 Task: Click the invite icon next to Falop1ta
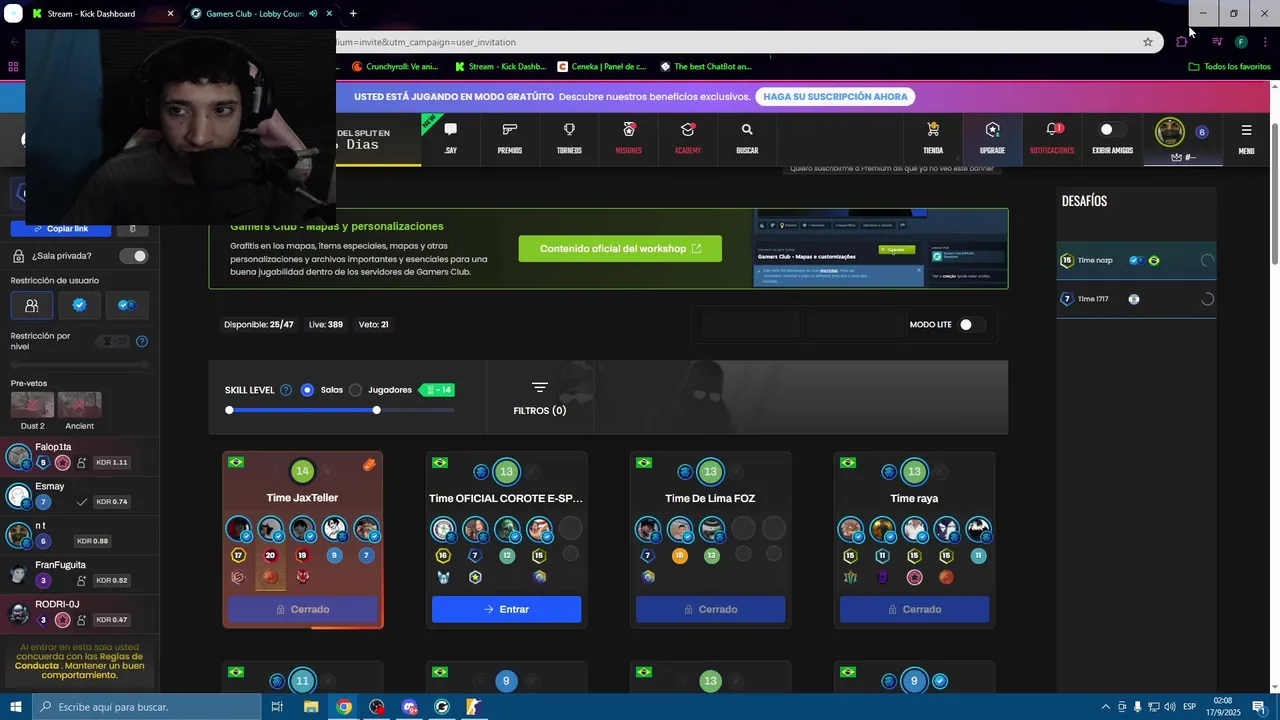[x=82, y=463]
